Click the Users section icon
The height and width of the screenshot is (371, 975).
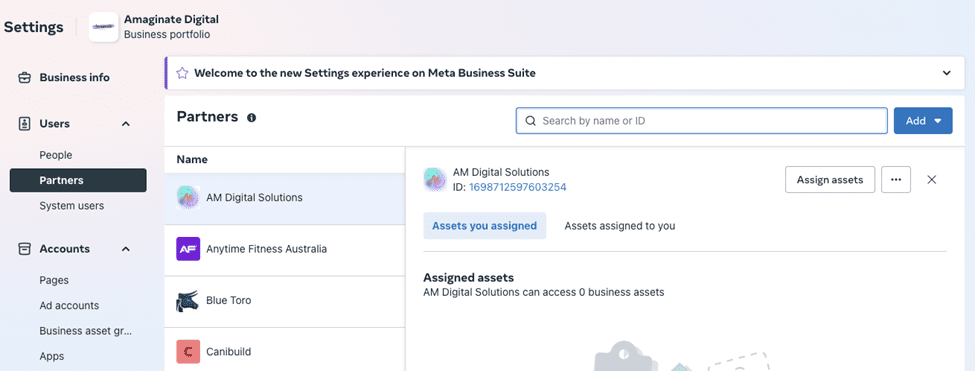(x=24, y=124)
